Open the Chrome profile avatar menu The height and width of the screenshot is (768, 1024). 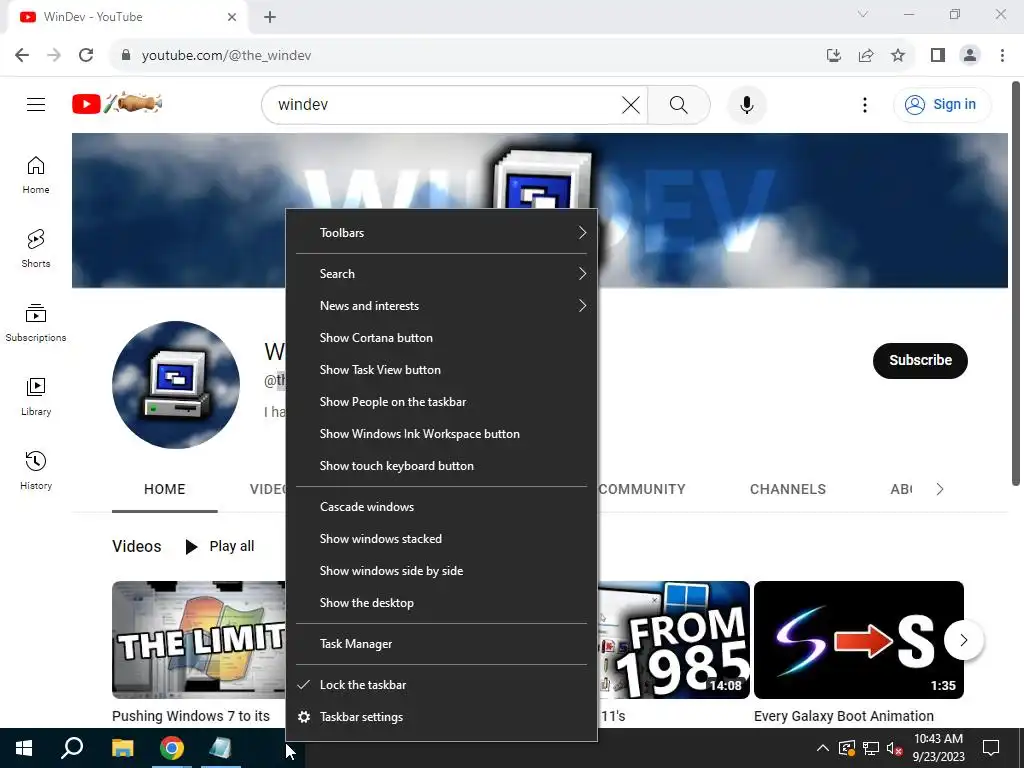970,56
